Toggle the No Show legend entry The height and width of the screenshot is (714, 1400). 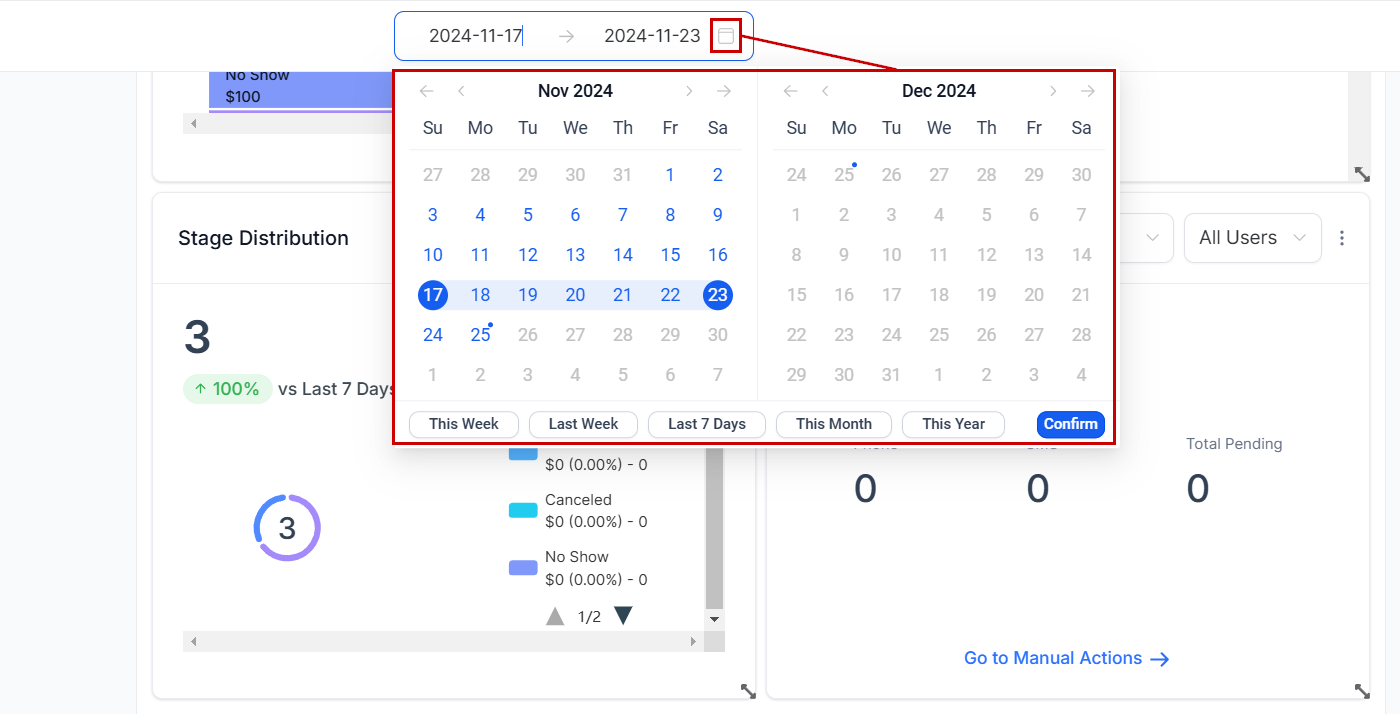tap(576, 557)
